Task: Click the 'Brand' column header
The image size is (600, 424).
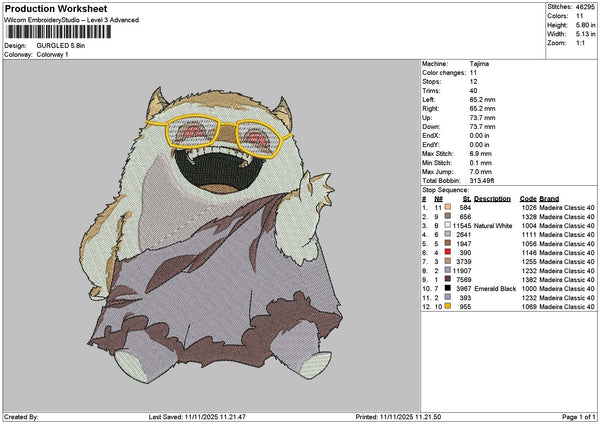Action: point(549,199)
